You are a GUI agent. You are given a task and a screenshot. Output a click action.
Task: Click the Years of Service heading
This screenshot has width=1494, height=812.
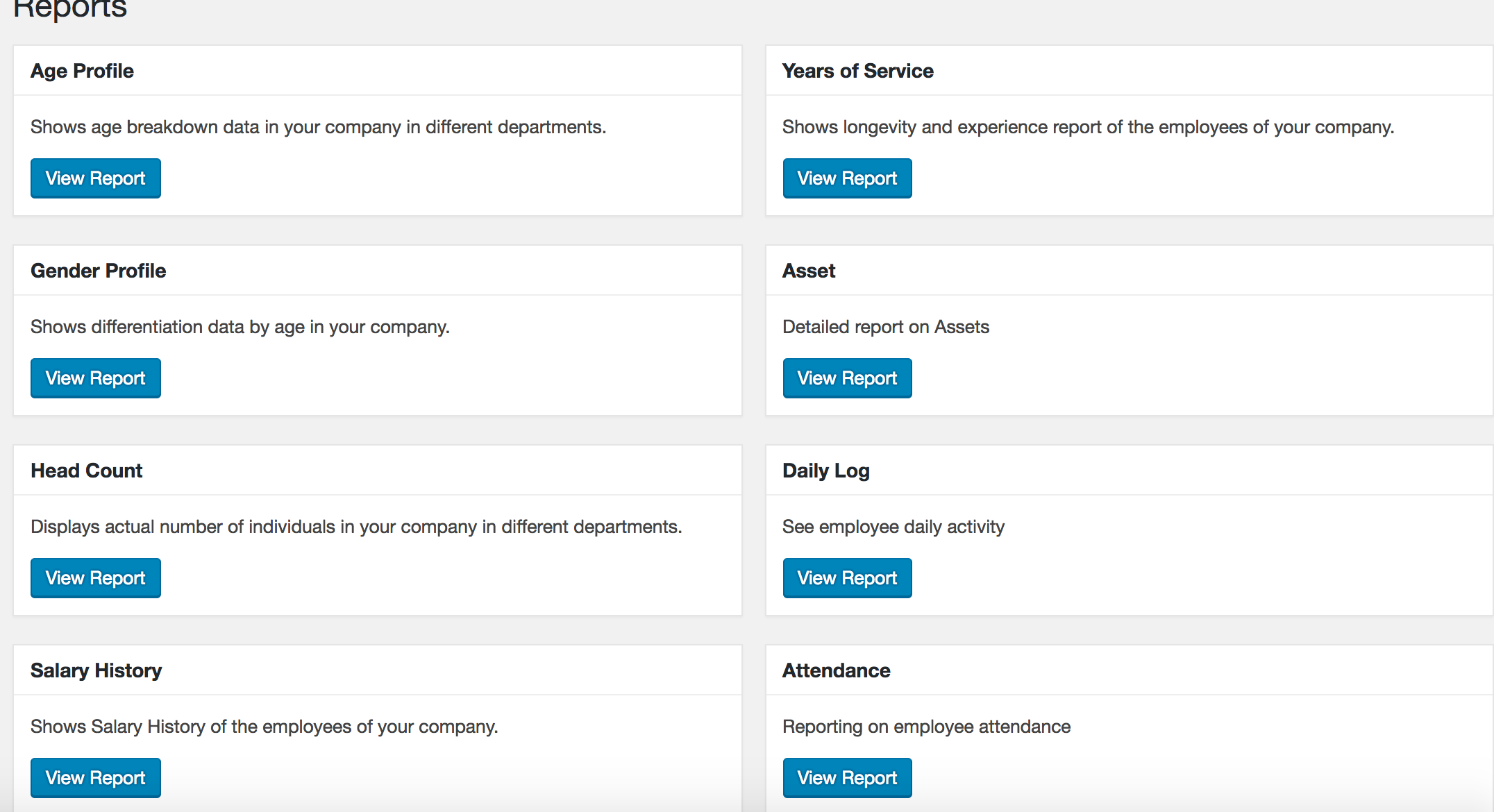click(x=857, y=71)
